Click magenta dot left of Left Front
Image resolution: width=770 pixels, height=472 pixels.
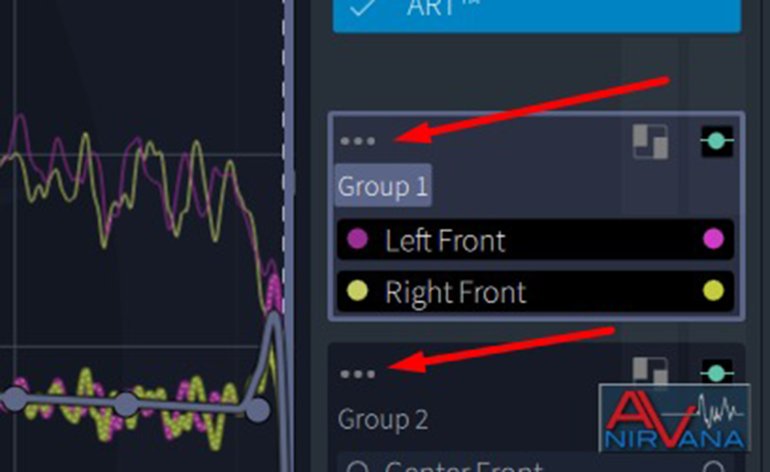(358, 239)
